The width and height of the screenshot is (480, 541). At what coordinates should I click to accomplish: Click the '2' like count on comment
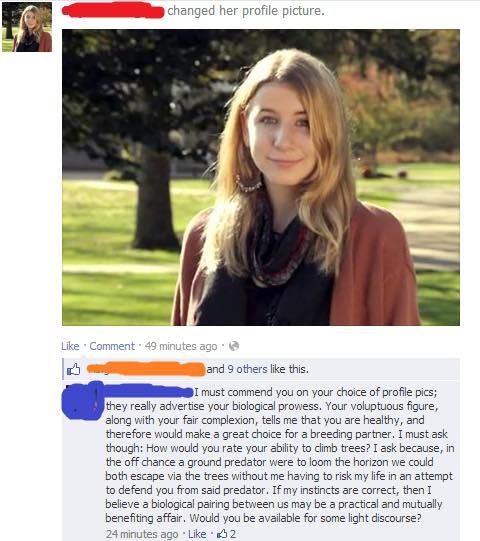[x=233, y=534]
